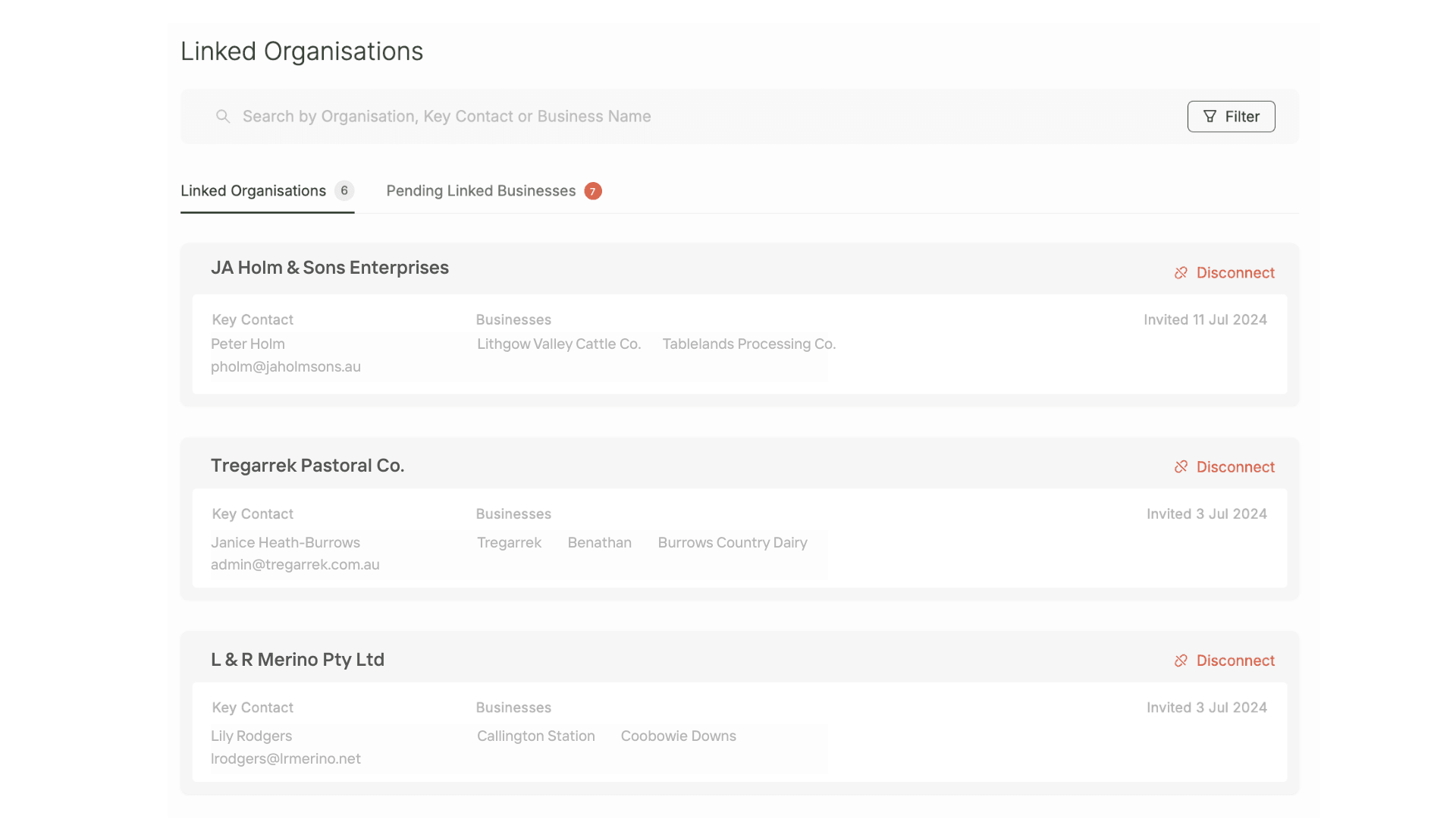Image resolution: width=1456 pixels, height=819 pixels.
Task: Disconnect JA Holm & Sons Enterprises
Action: 1235,273
